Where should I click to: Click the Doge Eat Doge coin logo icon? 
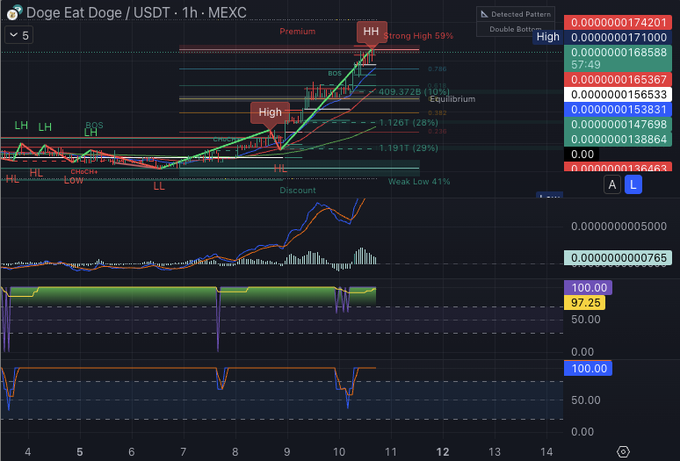pyautogui.click(x=14, y=12)
